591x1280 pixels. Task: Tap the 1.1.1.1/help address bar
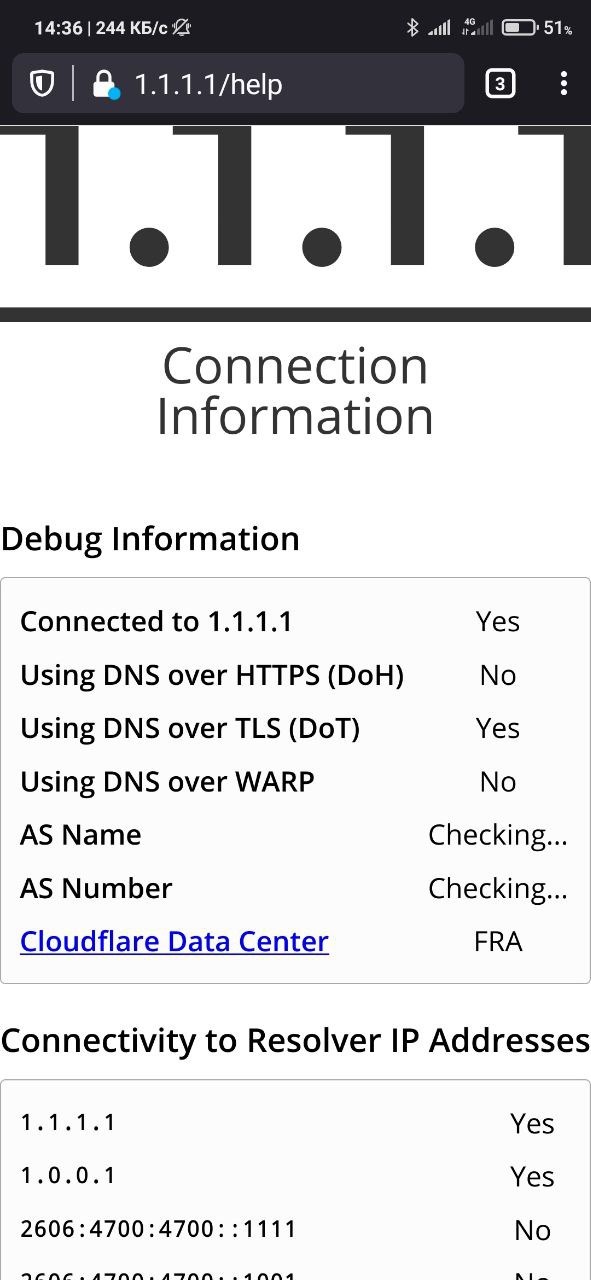click(x=238, y=84)
